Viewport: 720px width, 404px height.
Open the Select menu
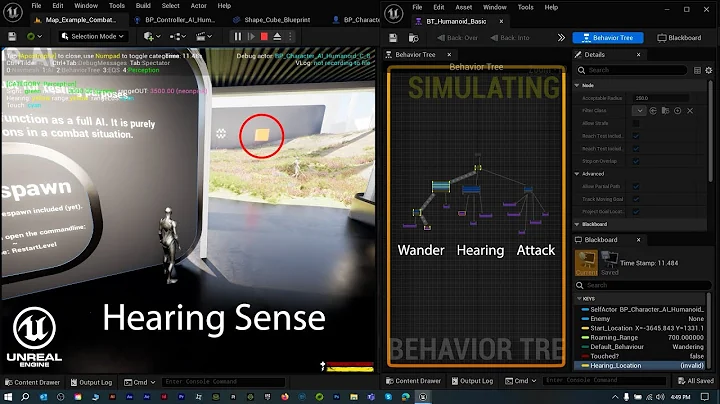170,6
